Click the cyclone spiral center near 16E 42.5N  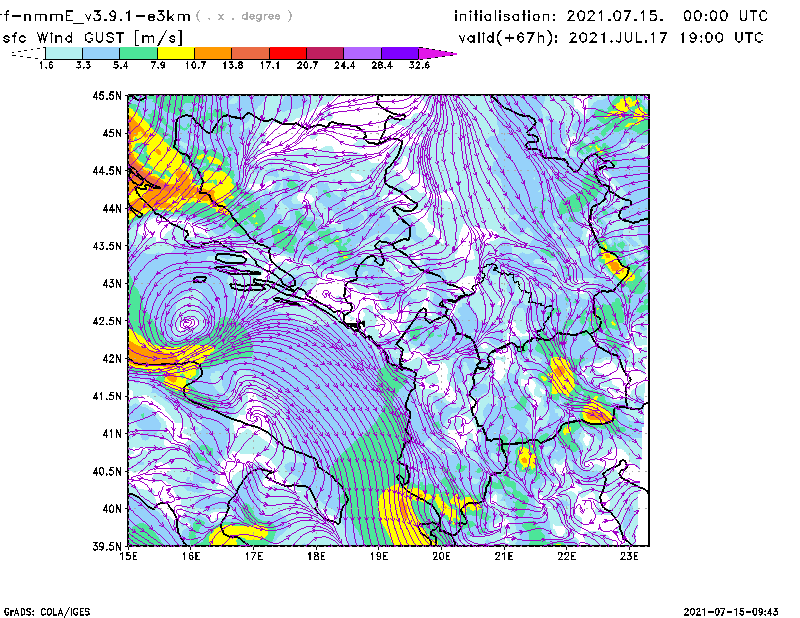tap(188, 323)
